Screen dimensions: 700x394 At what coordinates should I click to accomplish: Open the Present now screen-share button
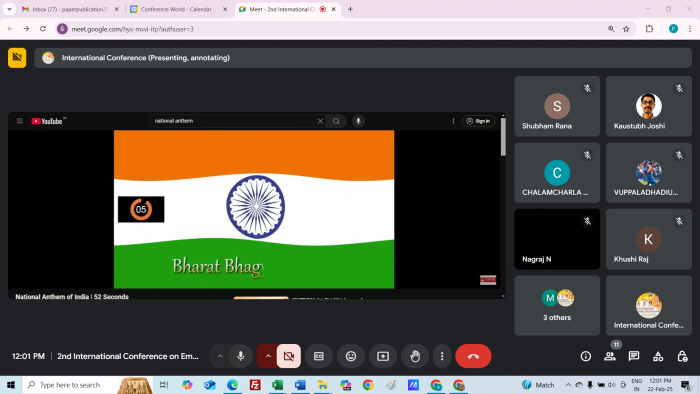coord(383,356)
